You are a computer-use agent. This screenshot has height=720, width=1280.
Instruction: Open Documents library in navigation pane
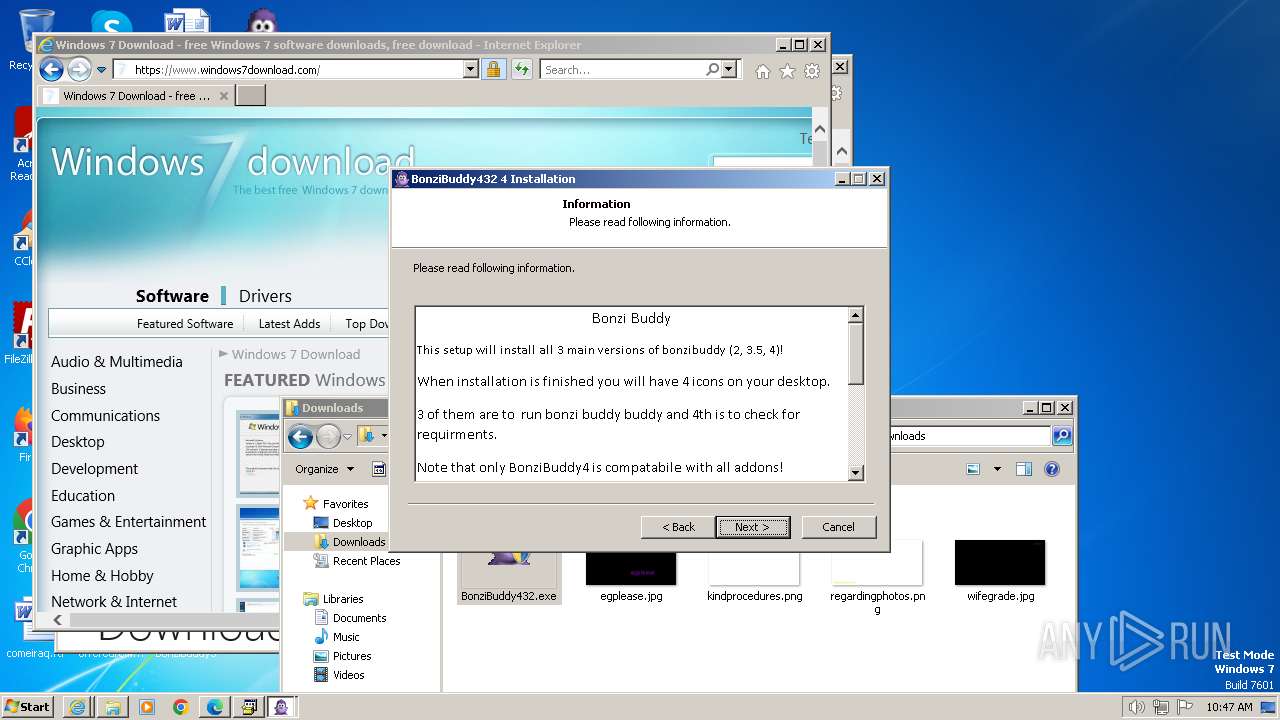[359, 618]
